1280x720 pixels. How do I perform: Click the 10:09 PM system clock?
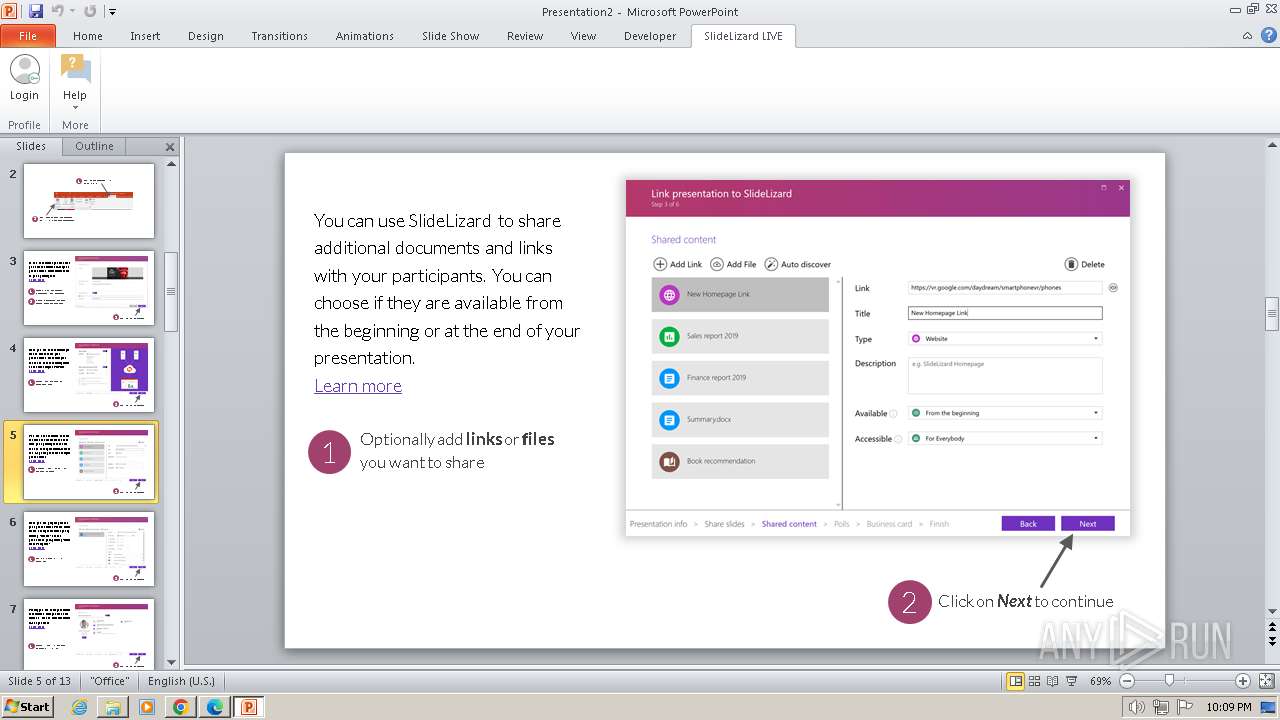[1230, 707]
